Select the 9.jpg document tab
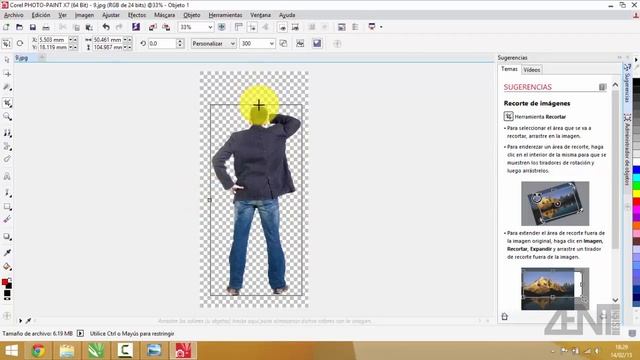 coord(22,58)
